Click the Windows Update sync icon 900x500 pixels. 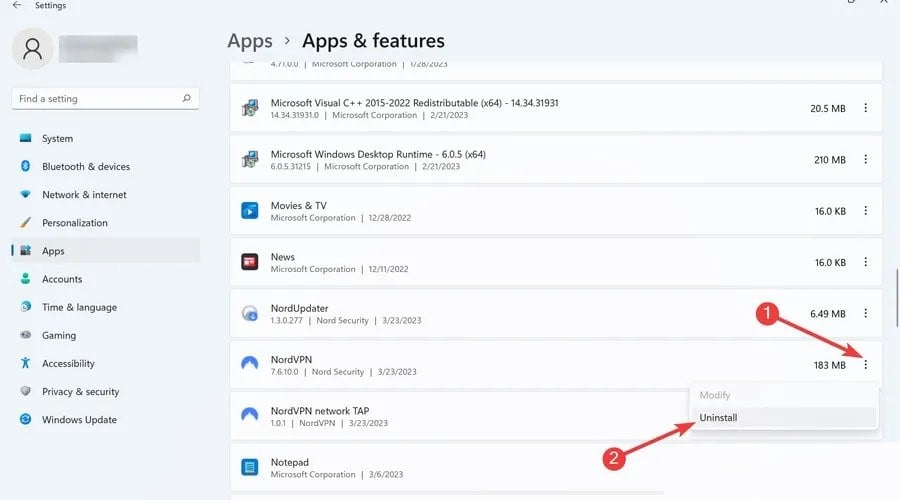(x=25, y=419)
